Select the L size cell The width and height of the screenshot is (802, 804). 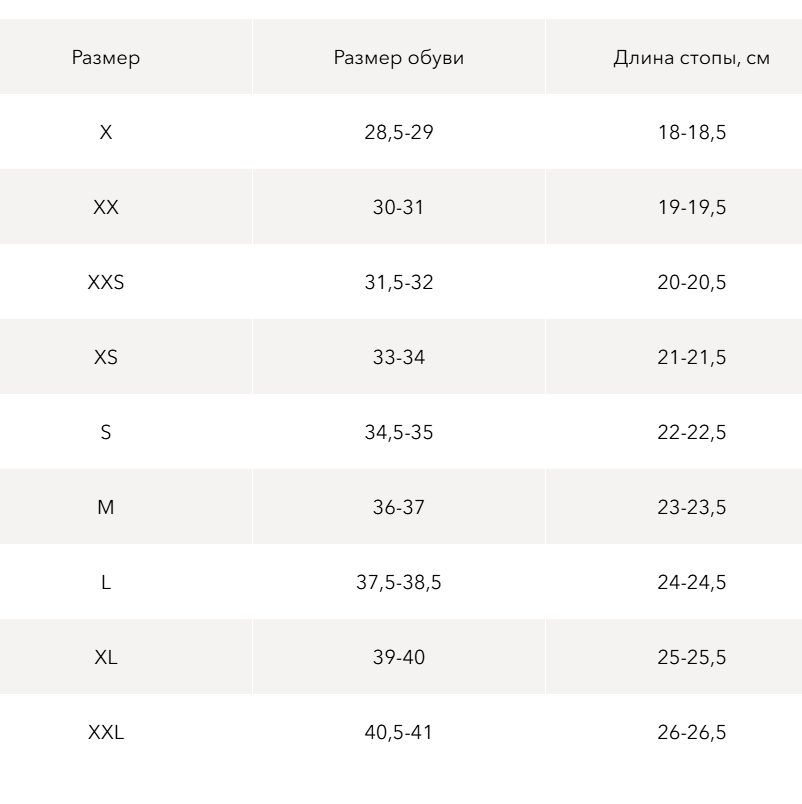pyautogui.click(x=106, y=583)
